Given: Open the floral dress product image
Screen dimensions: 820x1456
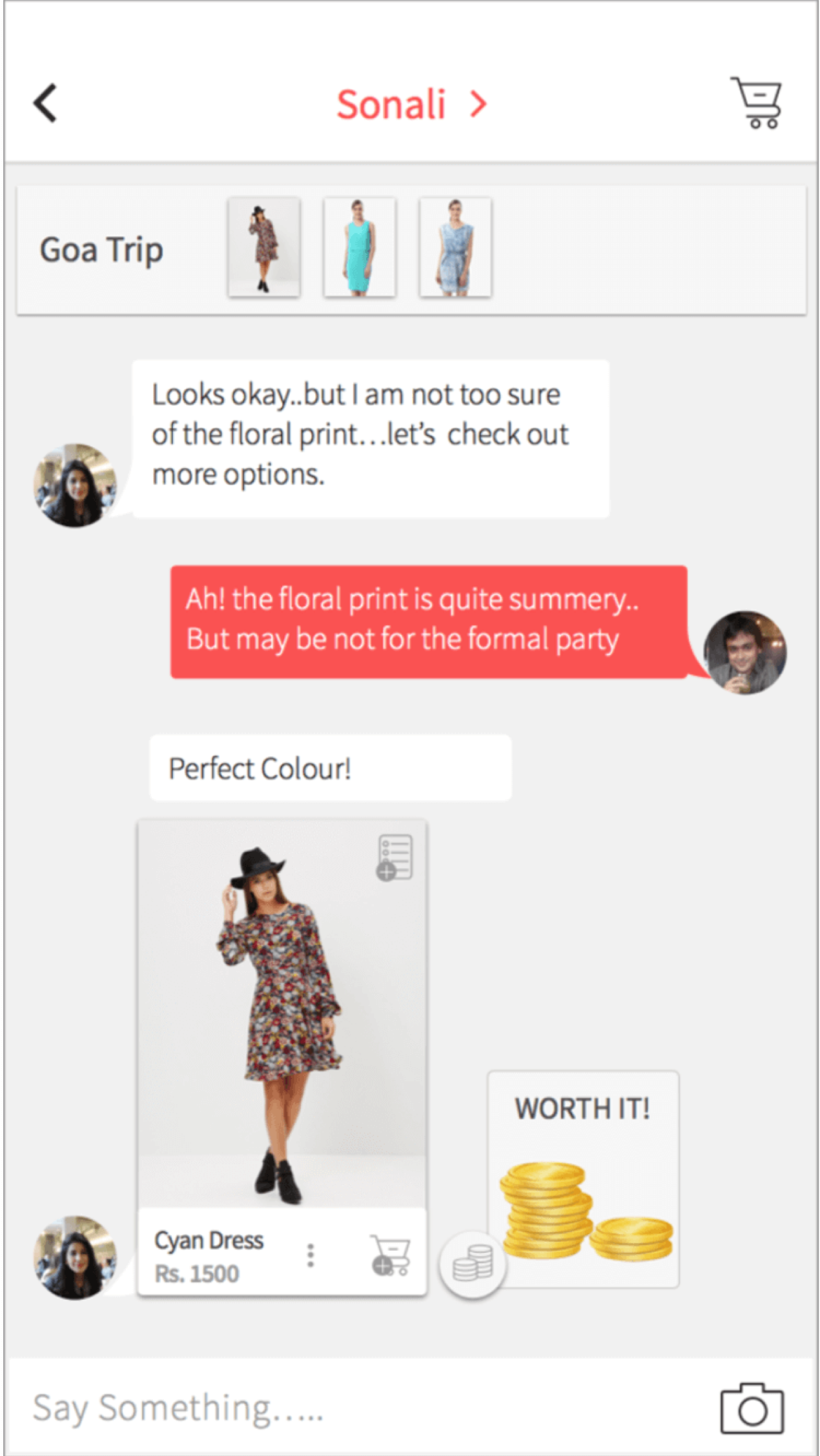Looking at the screenshot, I should click(282, 1014).
